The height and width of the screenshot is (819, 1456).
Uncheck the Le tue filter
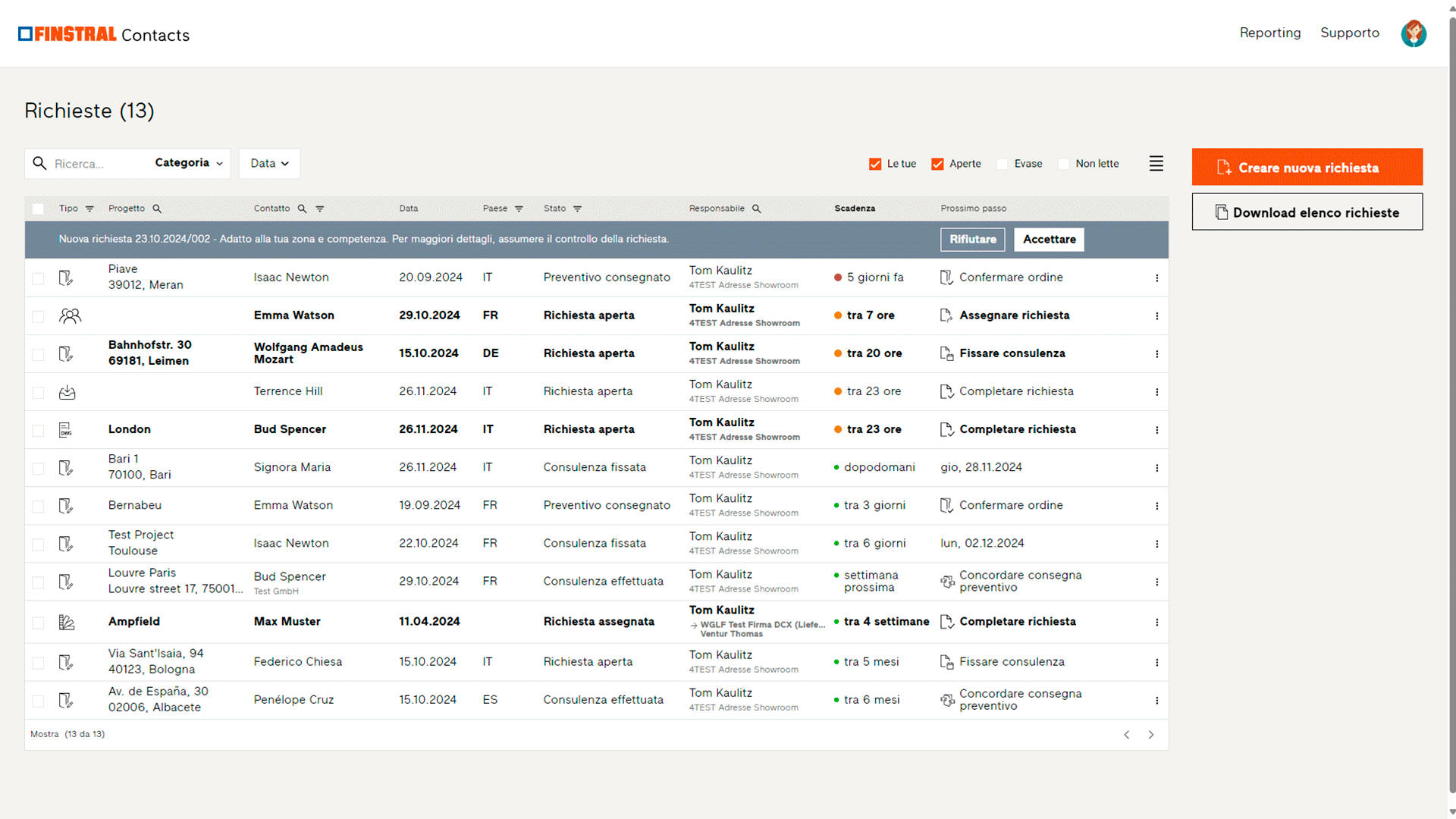[875, 164]
